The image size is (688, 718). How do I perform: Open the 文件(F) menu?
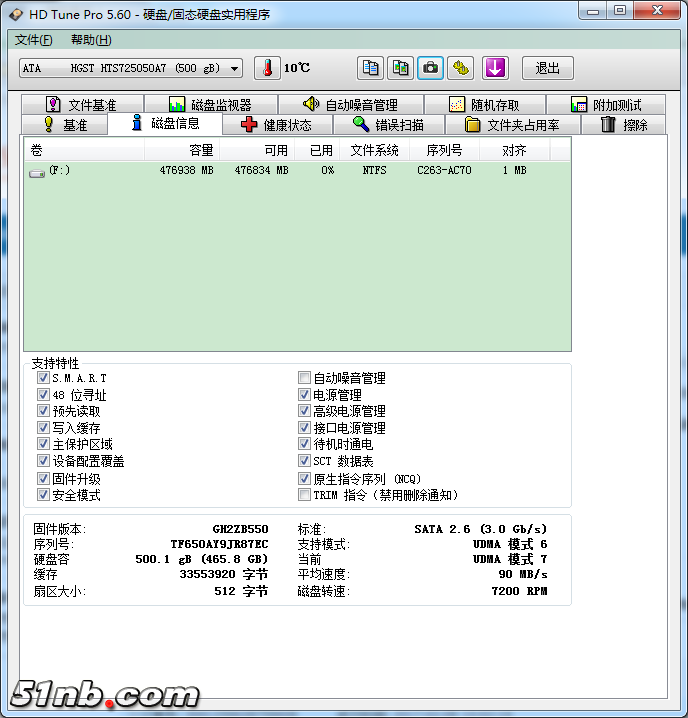34,40
